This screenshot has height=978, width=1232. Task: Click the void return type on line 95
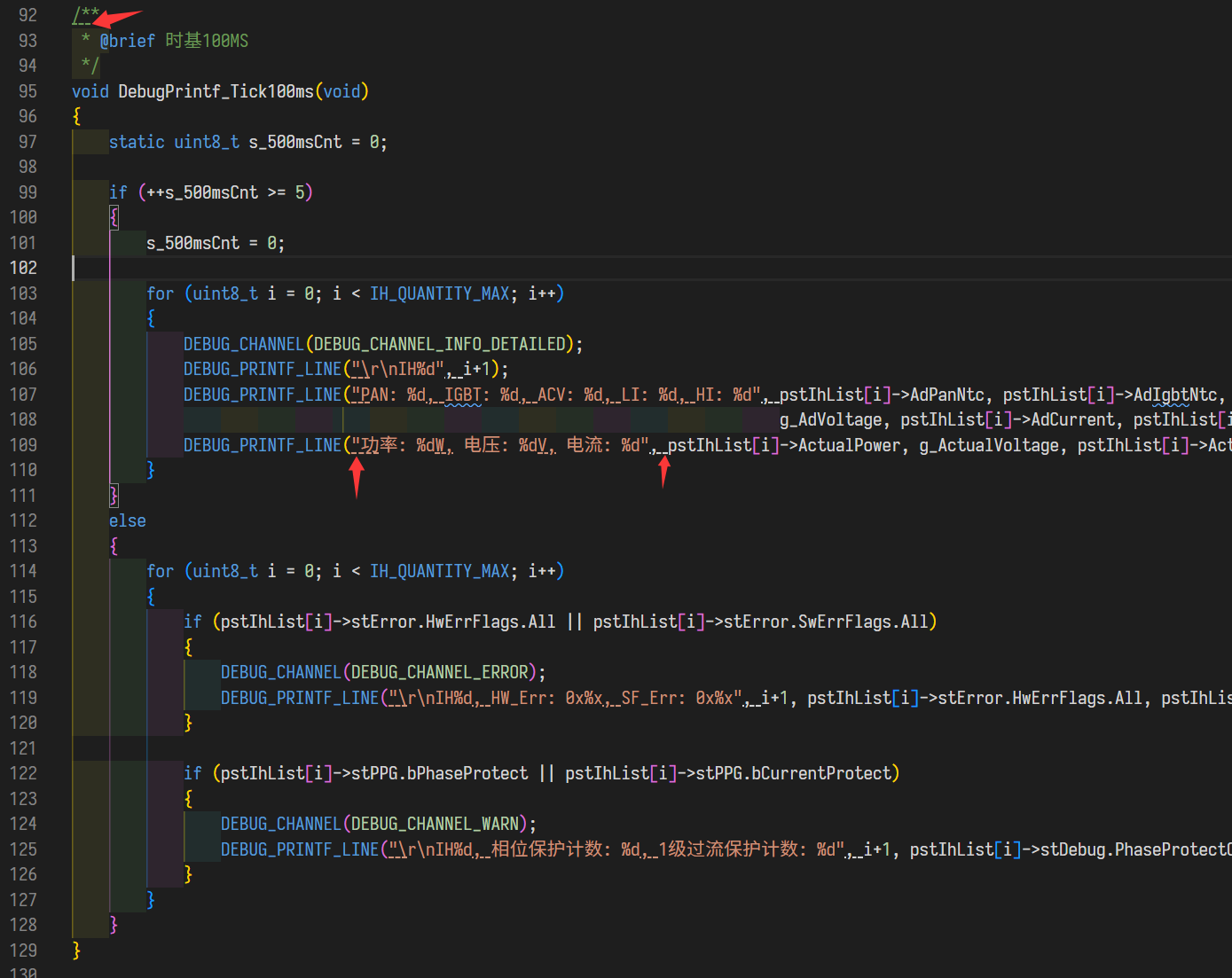click(89, 90)
